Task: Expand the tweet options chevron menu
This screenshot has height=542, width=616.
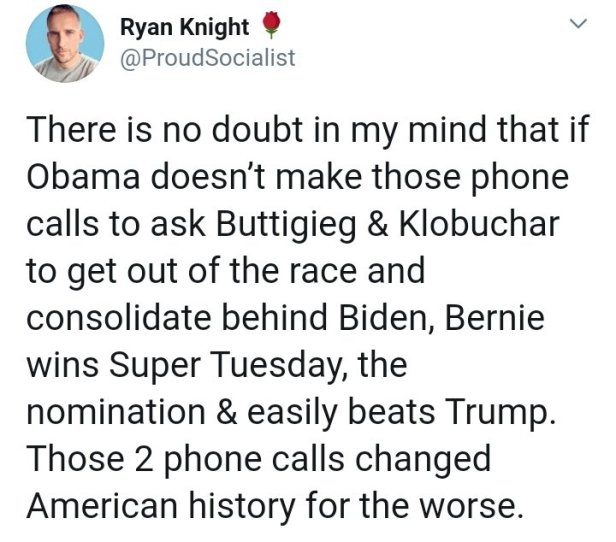Action: tap(574, 24)
